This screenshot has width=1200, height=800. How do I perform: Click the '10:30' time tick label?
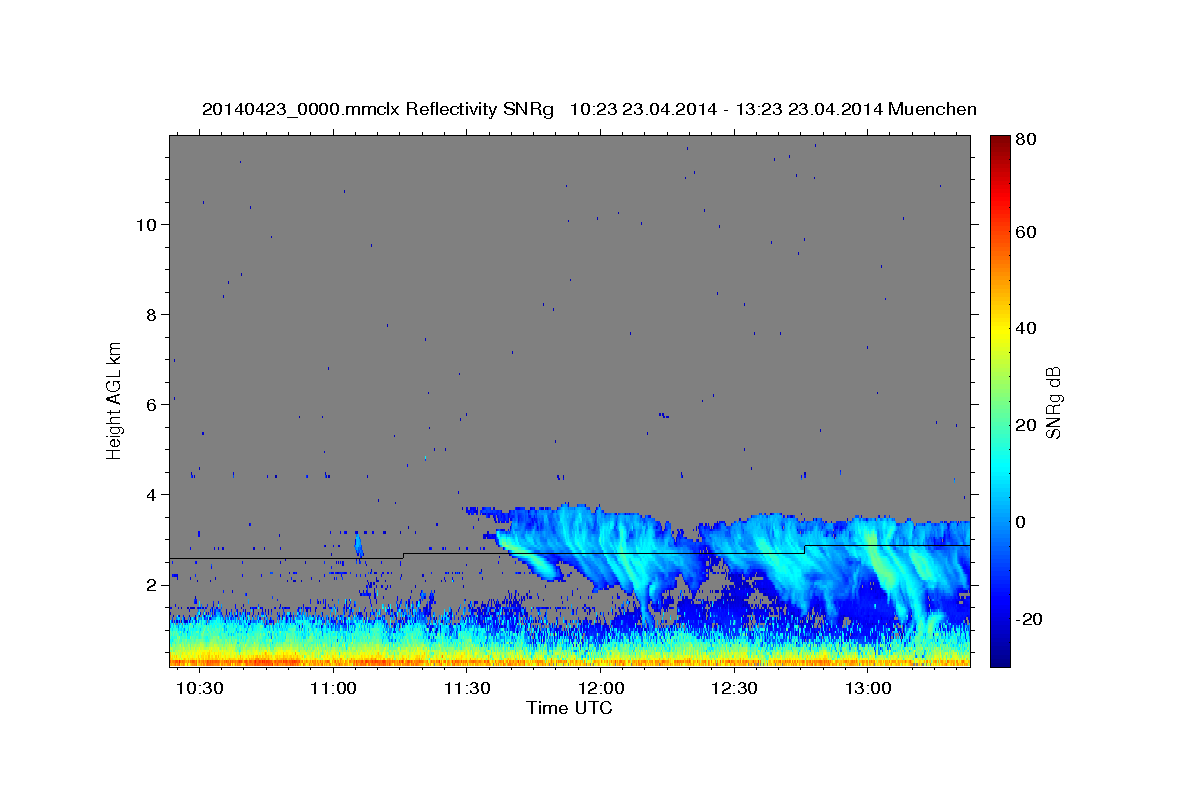[x=200, y=689]
